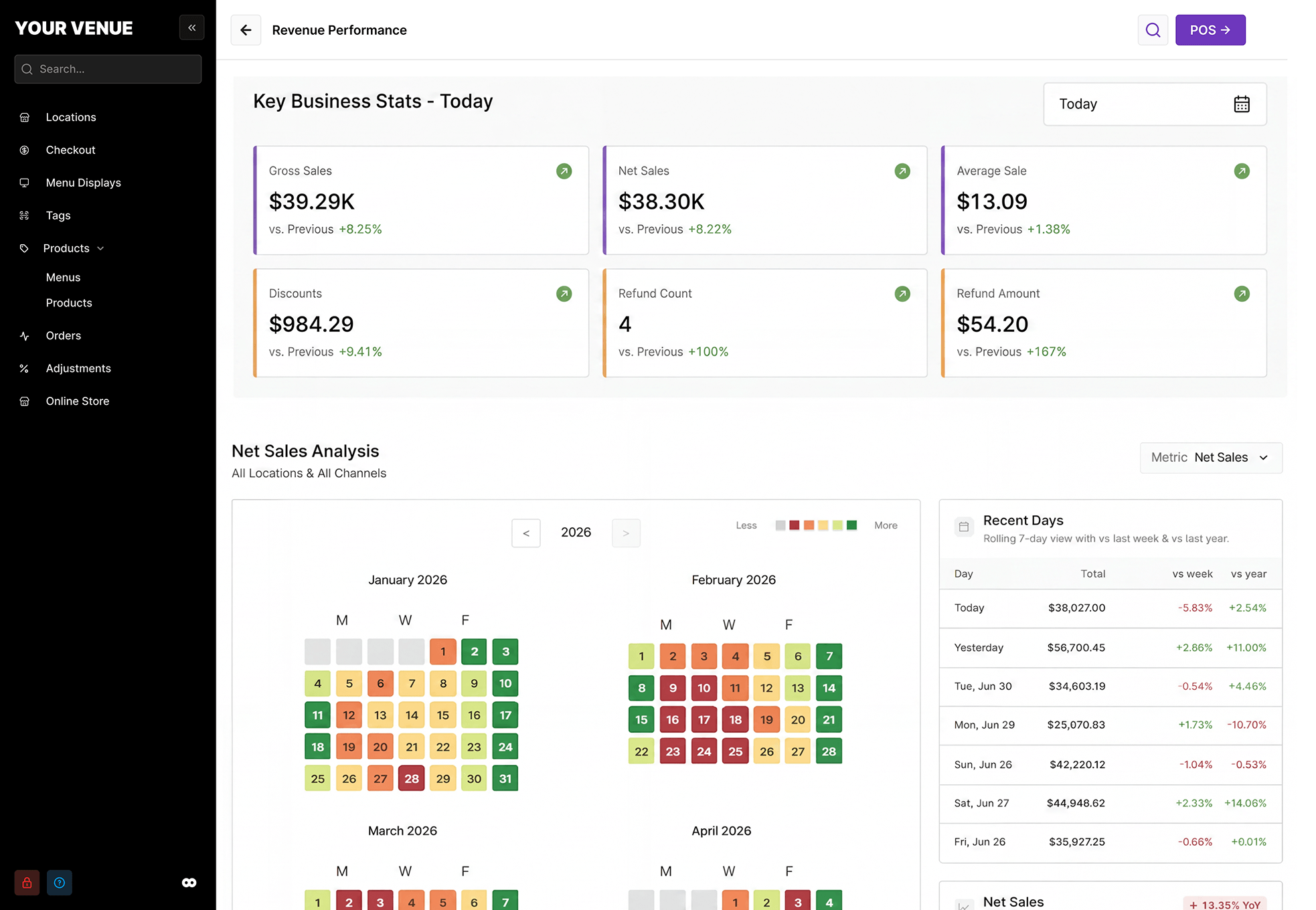Go to next year in calendar
The width and height of the screenshot is (1316, 910).
(x=626, y=533)
